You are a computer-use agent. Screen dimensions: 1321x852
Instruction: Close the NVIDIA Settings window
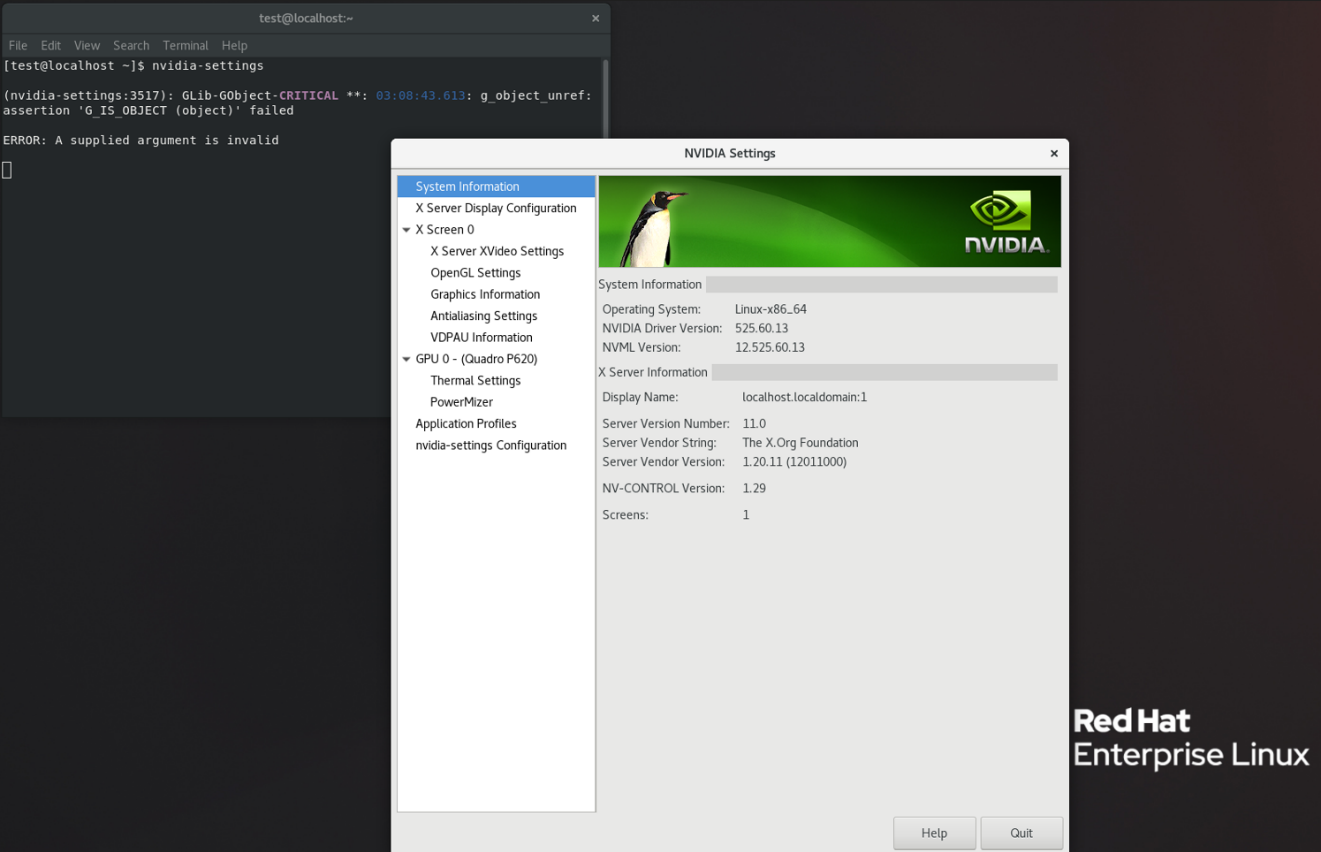(x=1053, y=153)
